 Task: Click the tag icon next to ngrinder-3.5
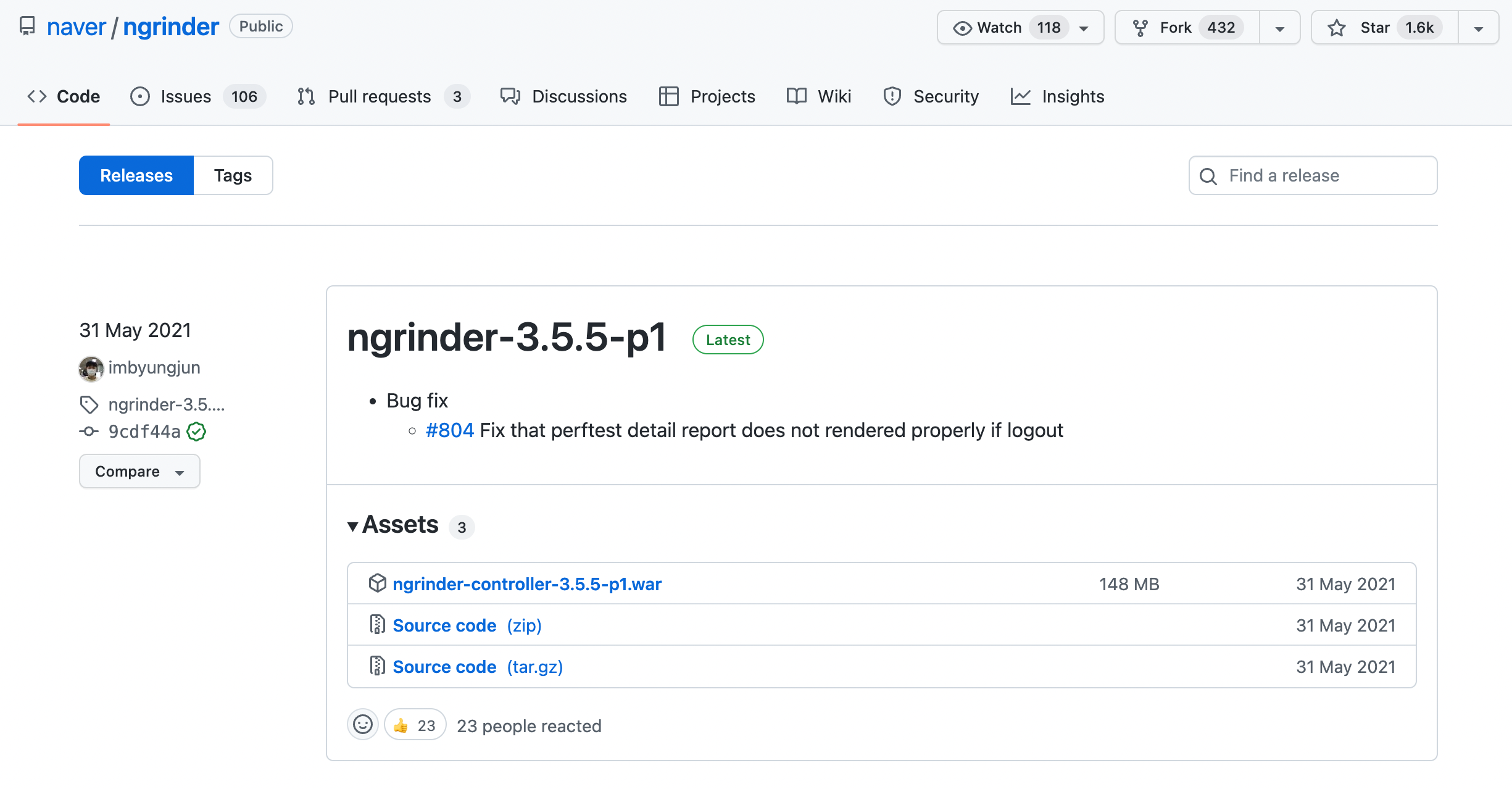coord(89,404)
